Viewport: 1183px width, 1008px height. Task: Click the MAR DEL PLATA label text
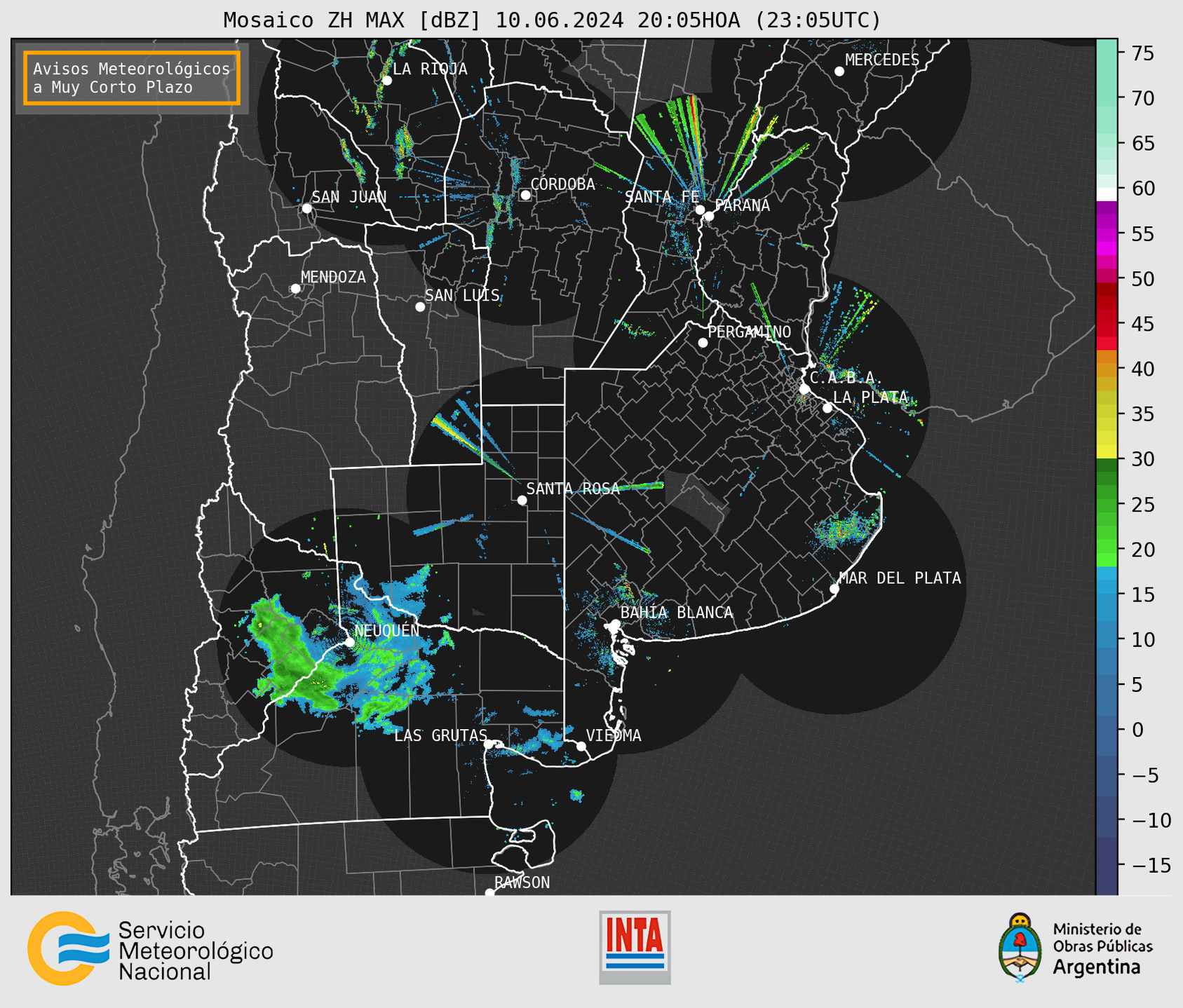point(900,578)
